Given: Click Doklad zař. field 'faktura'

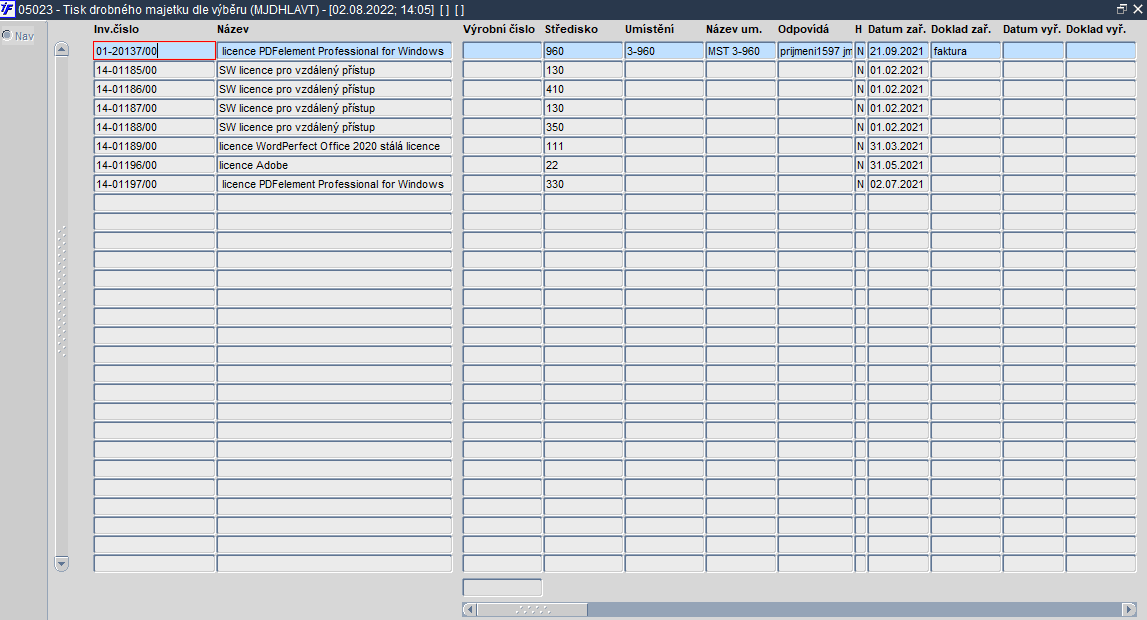Looking at the screenshot, I should (x=966, y=50).
